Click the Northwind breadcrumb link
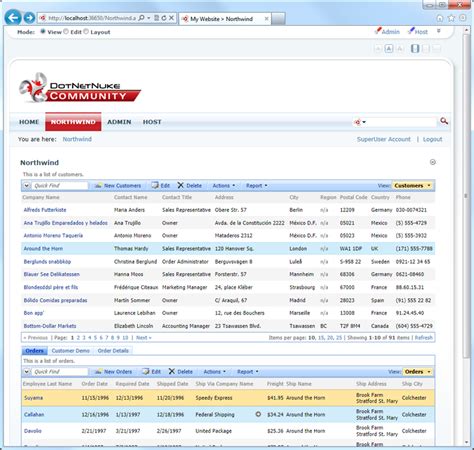This screenshot has width=474, height=450. coord(77,139)
